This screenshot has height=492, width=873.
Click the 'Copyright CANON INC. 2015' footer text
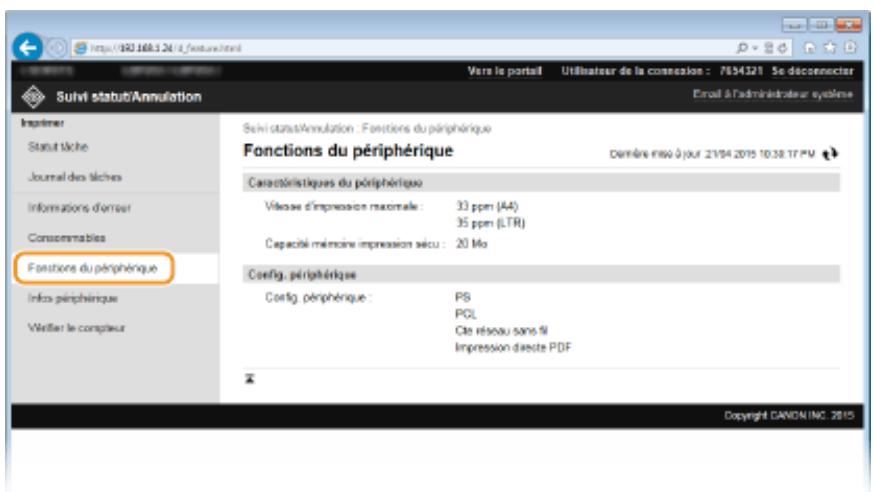(x=789, y=415)
